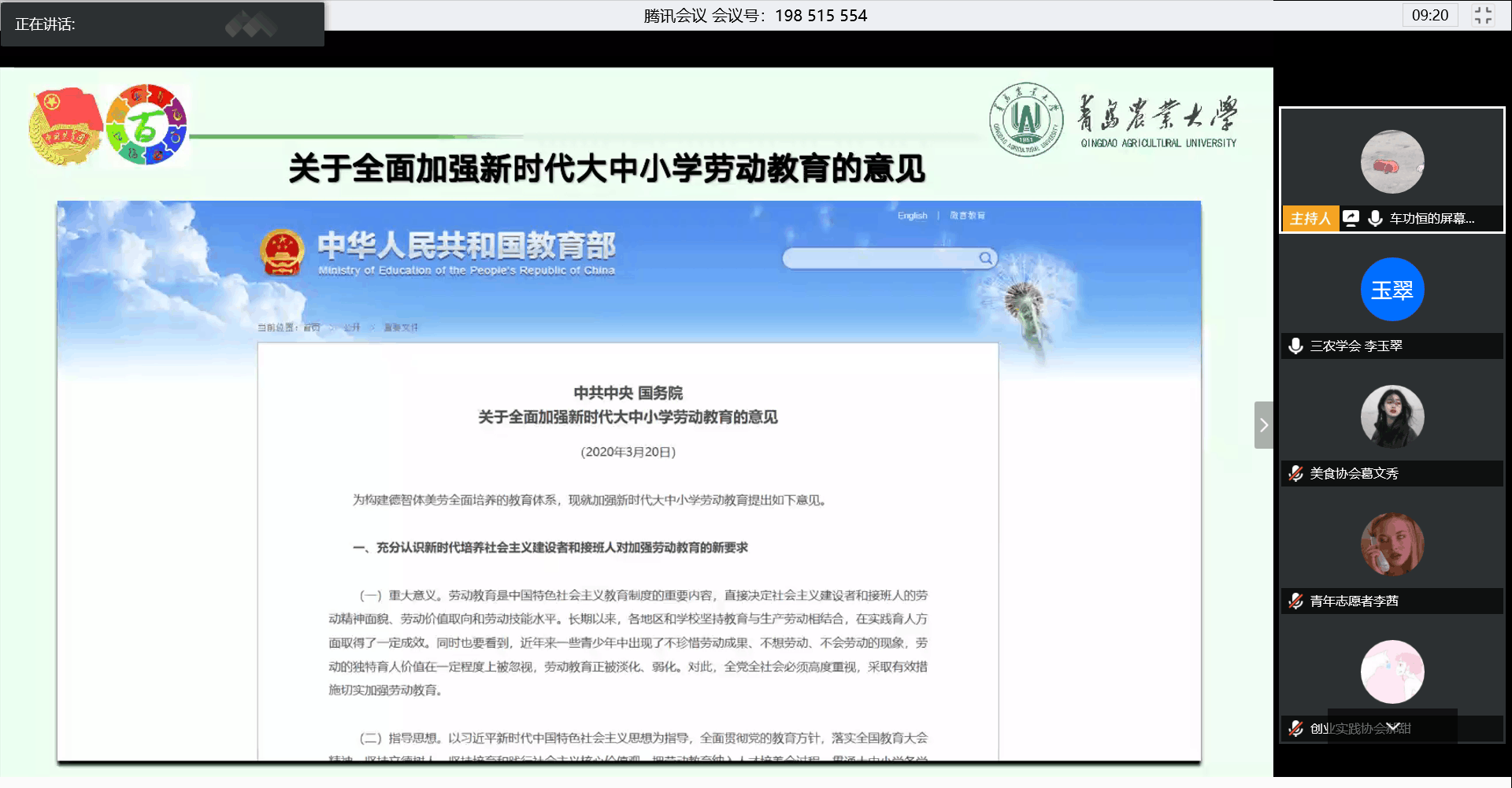Screen dimensions: 1512x788
Task: Collapse the participant sidebar with the arrow handle
Action: [x=1263, y=425]
